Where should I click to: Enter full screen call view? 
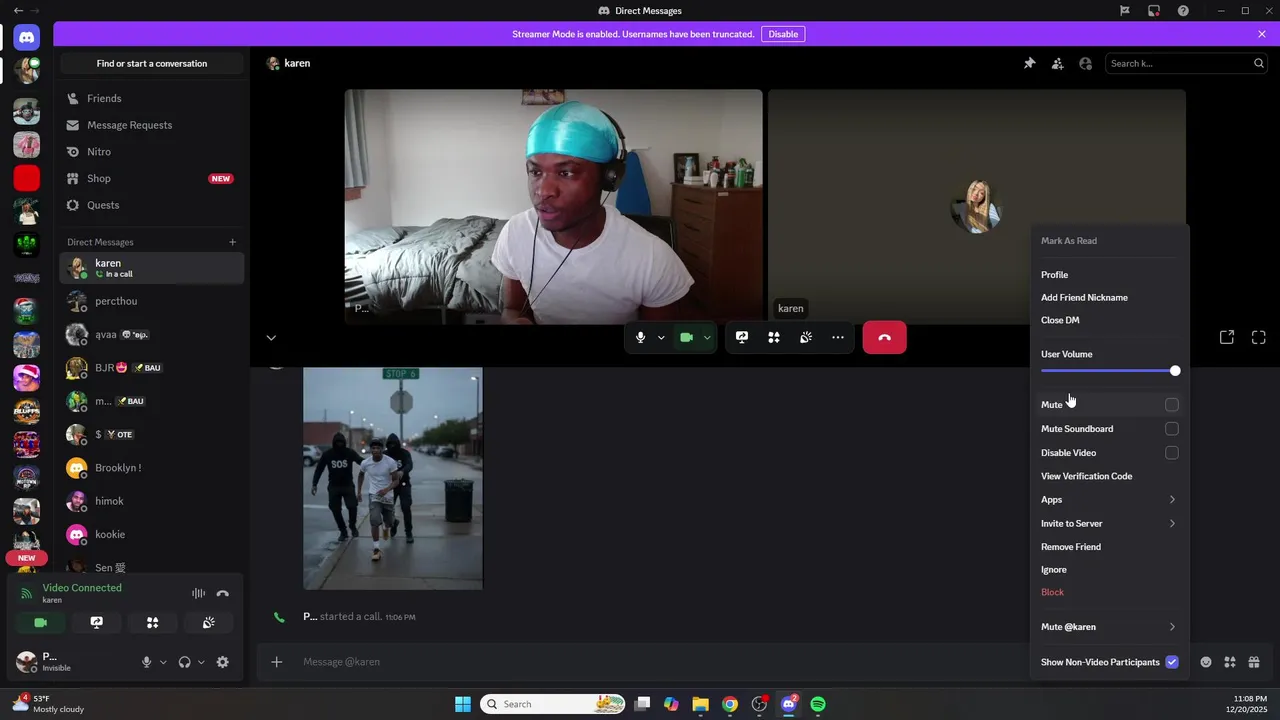[x=1259, y=338]
